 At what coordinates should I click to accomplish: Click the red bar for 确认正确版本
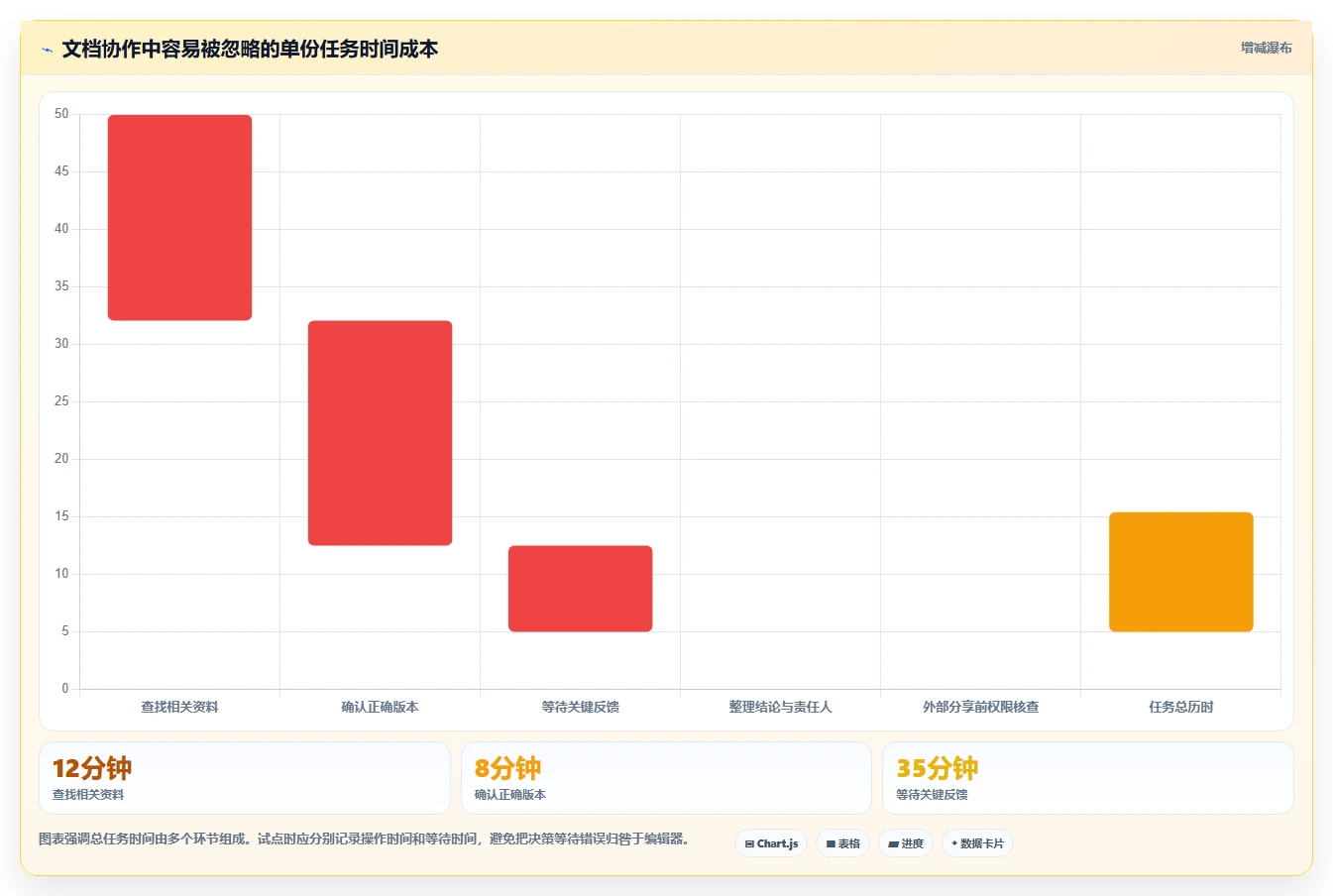[380, 432]
